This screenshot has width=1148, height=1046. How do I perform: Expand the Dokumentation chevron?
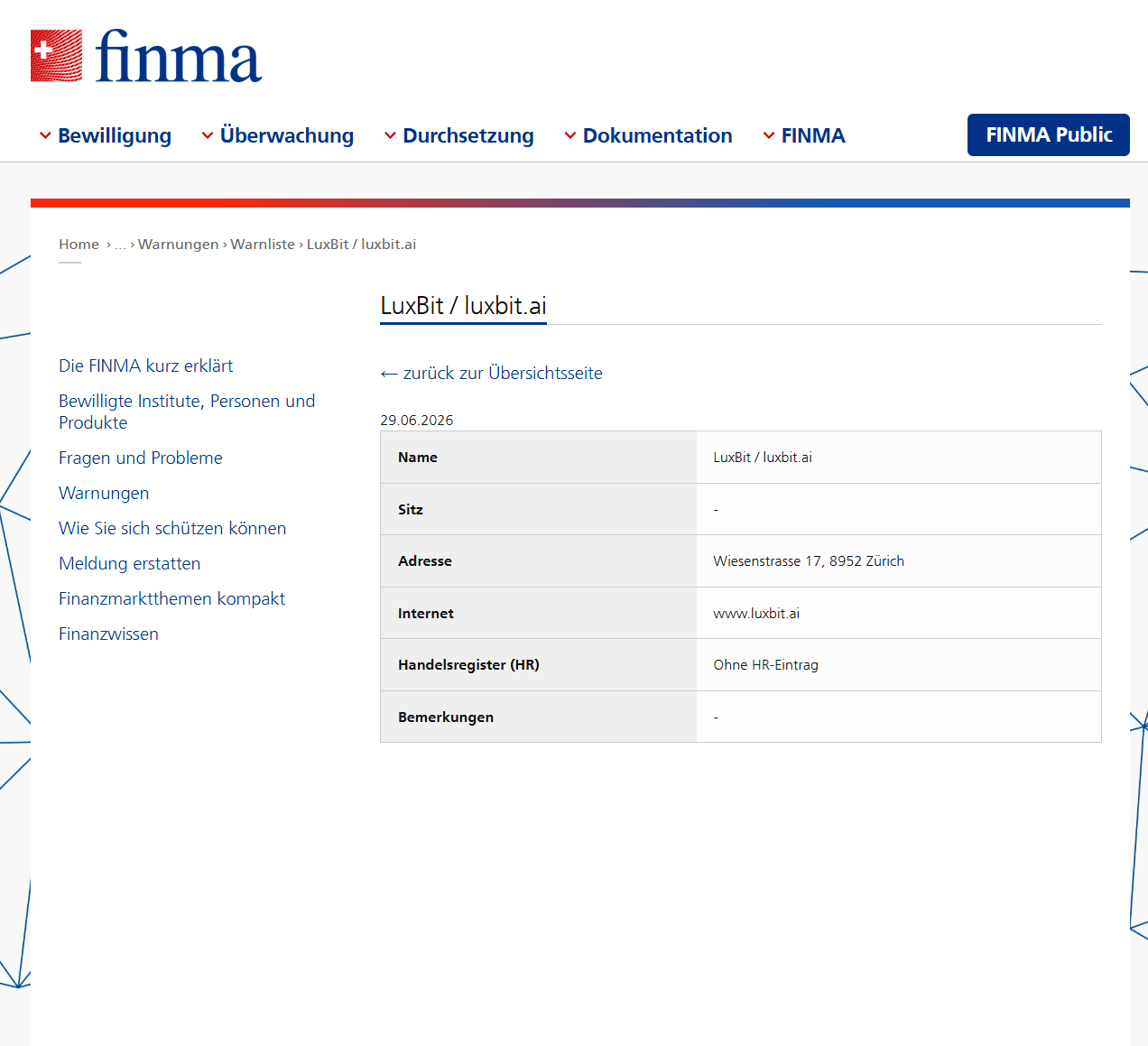570,135
